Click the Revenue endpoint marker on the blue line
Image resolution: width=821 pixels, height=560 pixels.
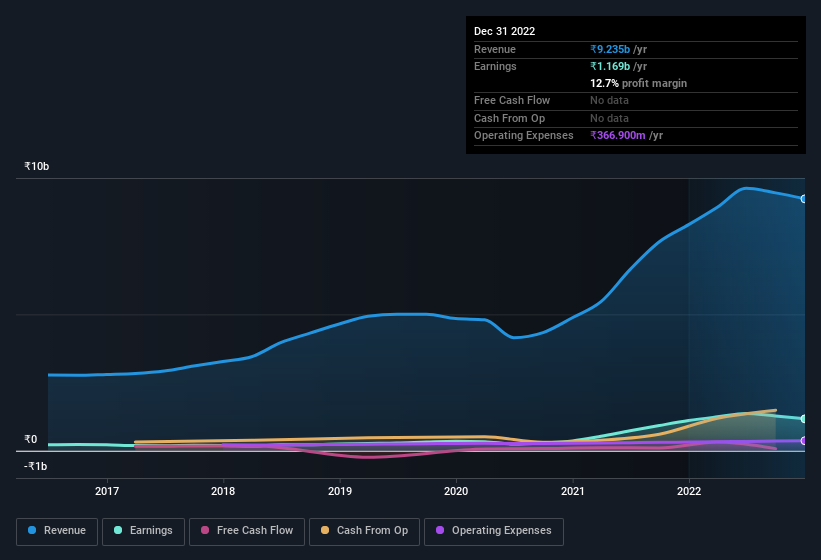pos(804,199)
